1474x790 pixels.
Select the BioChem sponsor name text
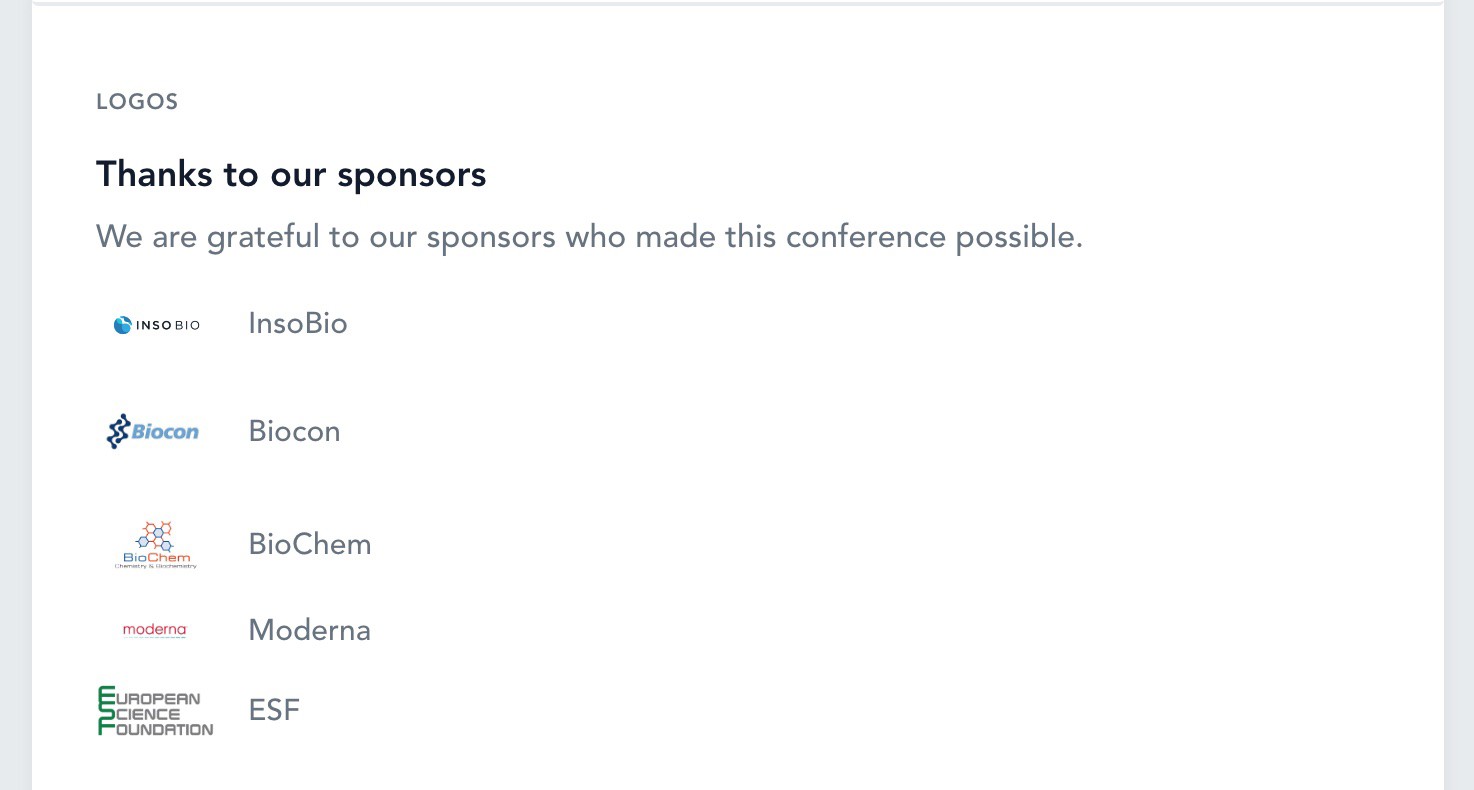tap(310, 545)
